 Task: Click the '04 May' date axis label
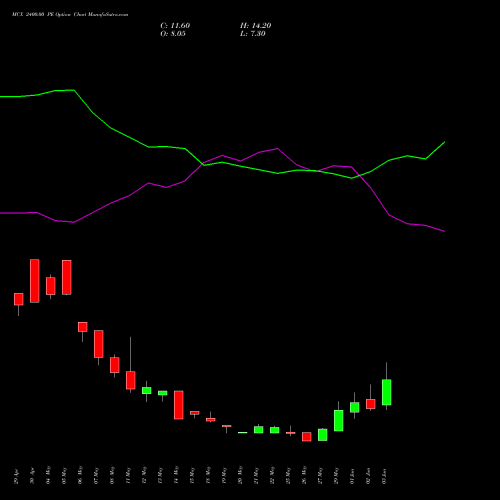(x=49, y=475)
